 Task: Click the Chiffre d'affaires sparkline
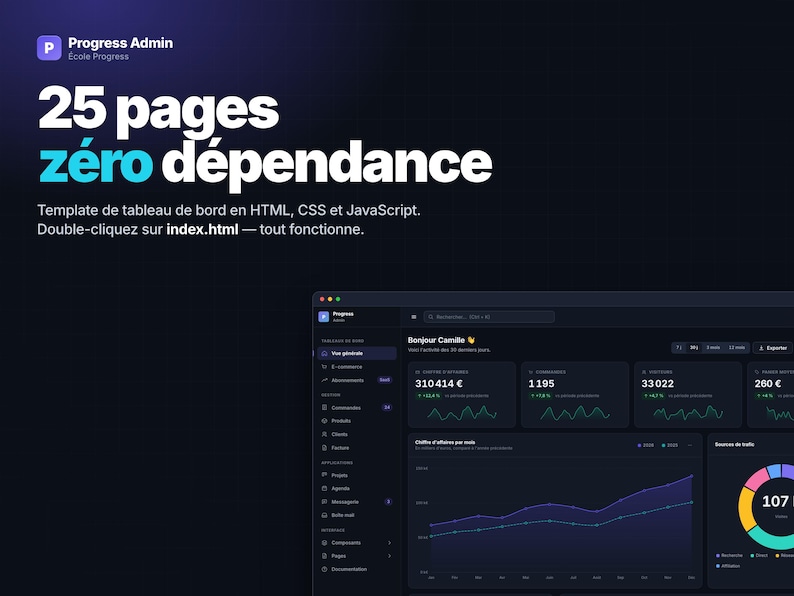point(462,413)
